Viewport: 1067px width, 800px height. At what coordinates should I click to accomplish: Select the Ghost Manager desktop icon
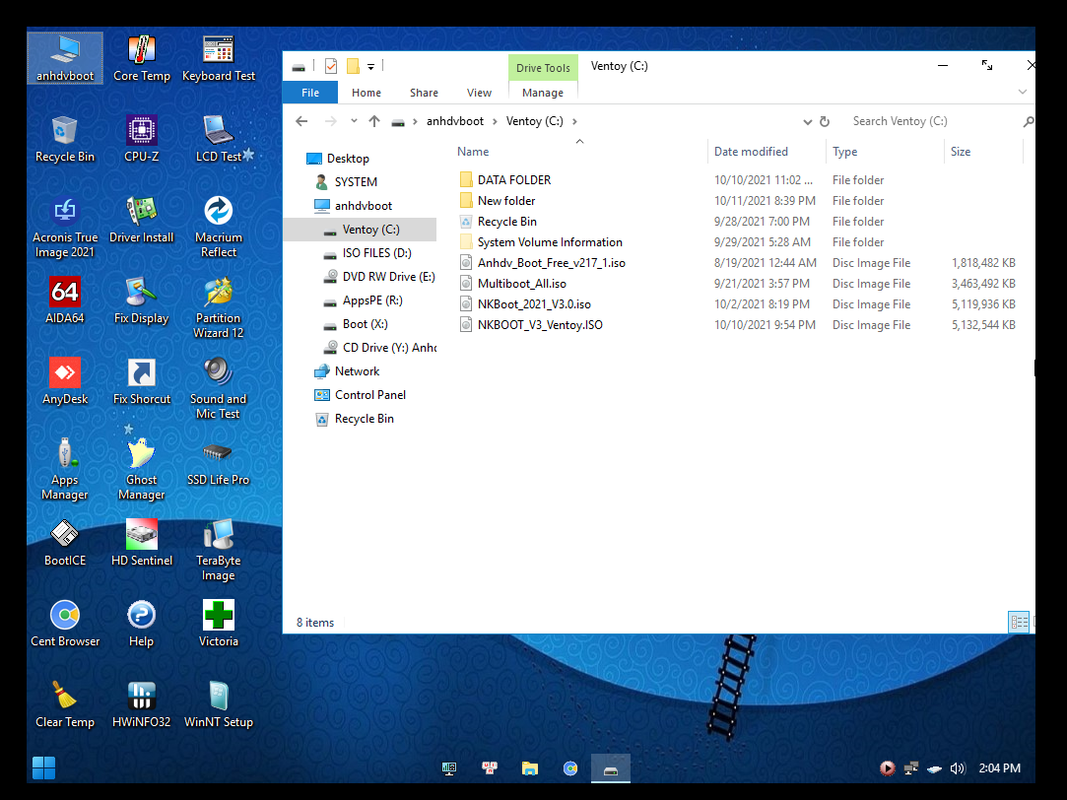pos(142,469)
